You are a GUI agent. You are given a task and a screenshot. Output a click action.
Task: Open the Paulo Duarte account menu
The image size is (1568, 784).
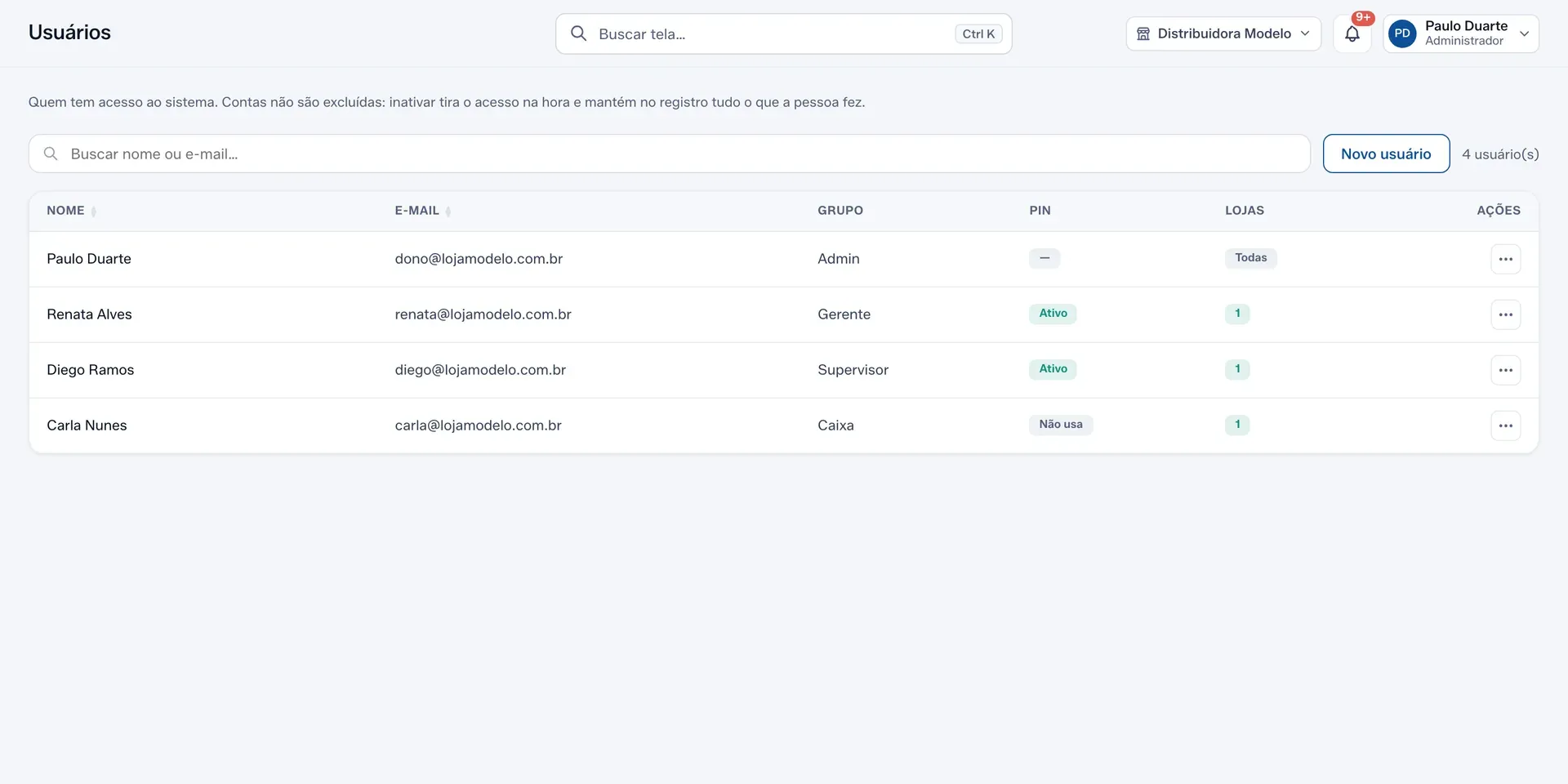(1461, 33)
